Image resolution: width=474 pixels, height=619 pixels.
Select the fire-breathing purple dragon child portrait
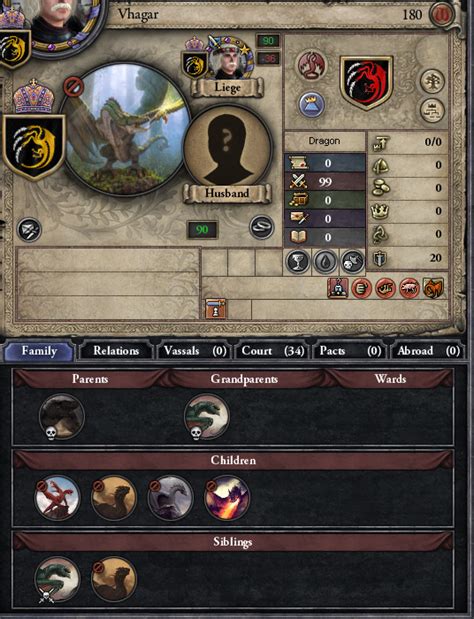coord(227,498)
